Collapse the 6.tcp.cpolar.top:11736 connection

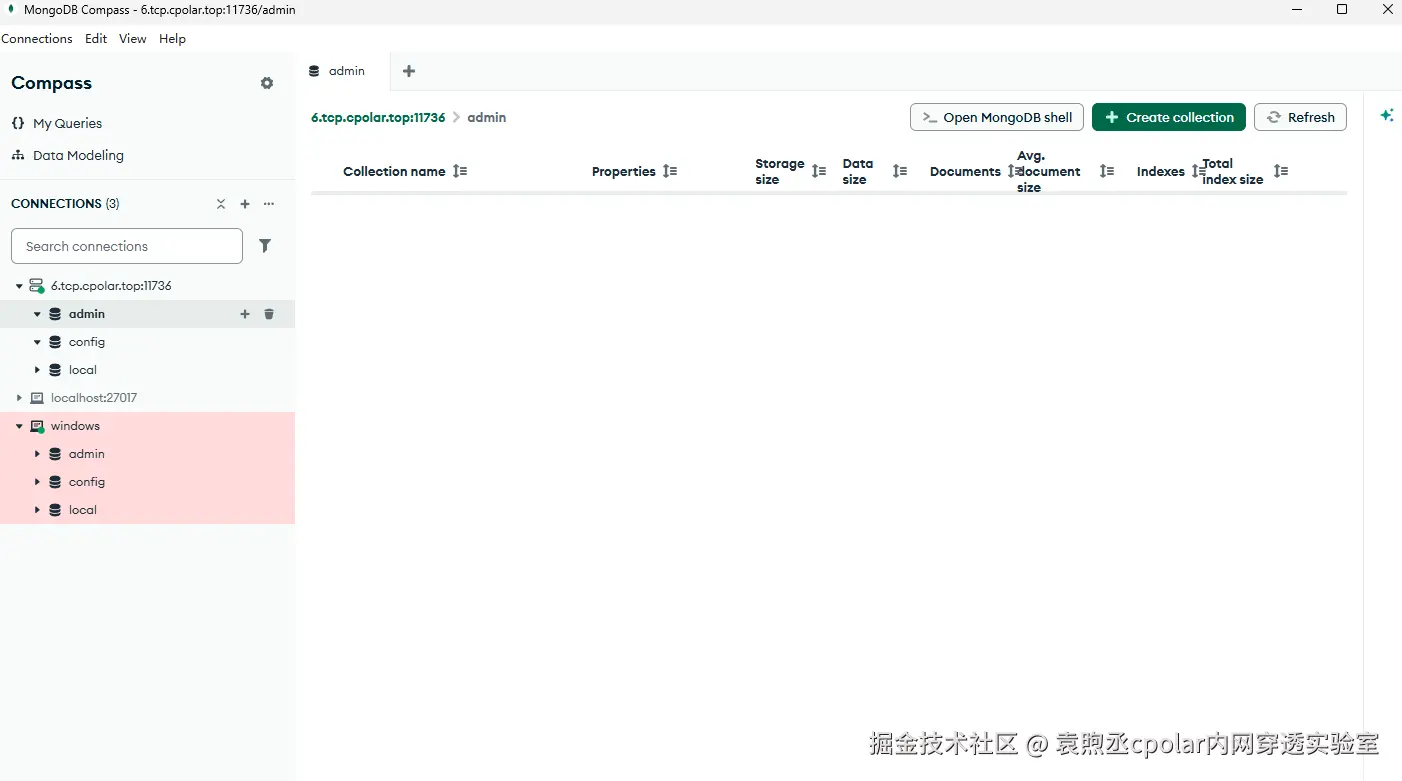click(19, 286)
